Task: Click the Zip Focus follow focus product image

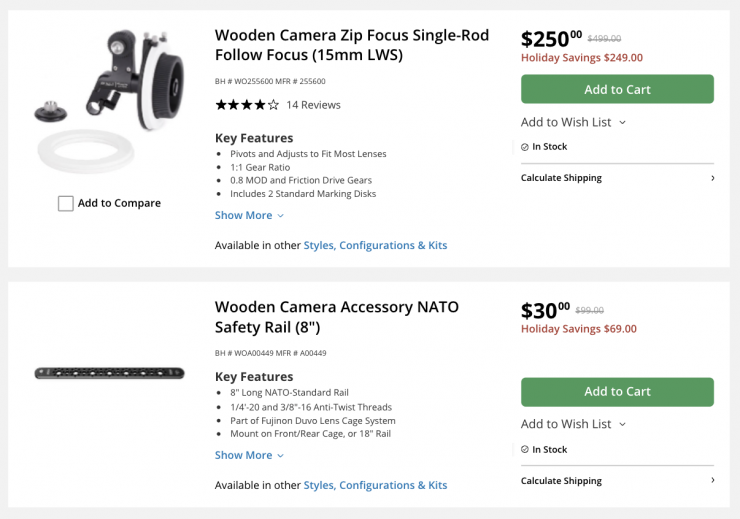Action: (x=108, y=100)
